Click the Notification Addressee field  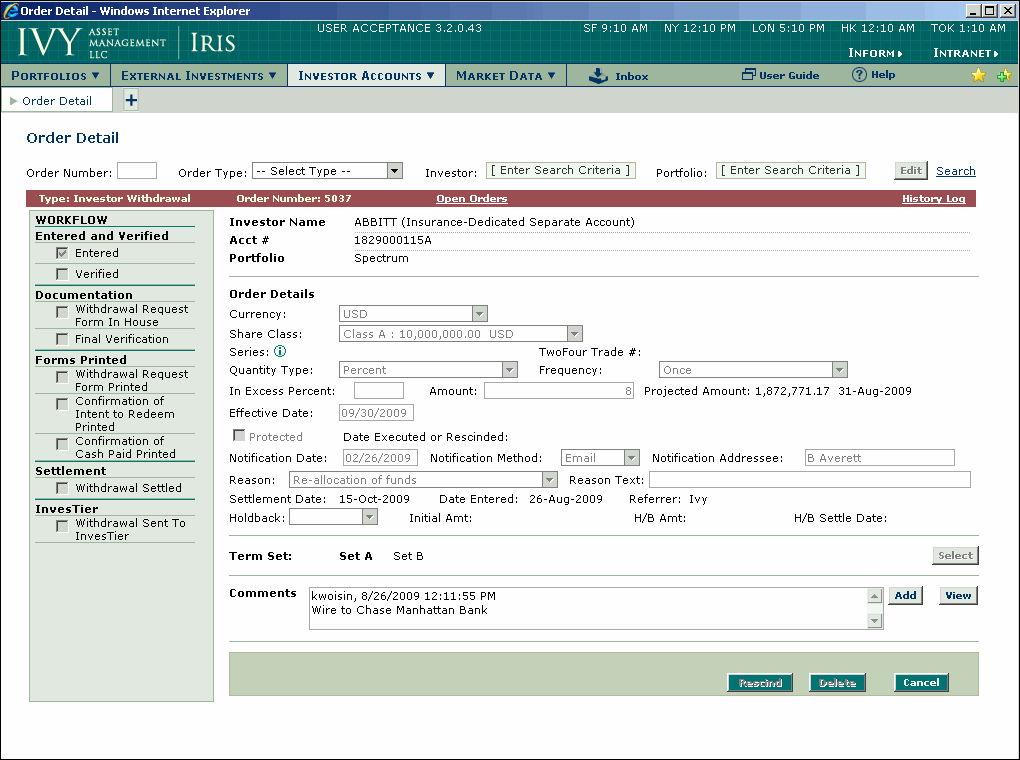(x=879, y=457)
